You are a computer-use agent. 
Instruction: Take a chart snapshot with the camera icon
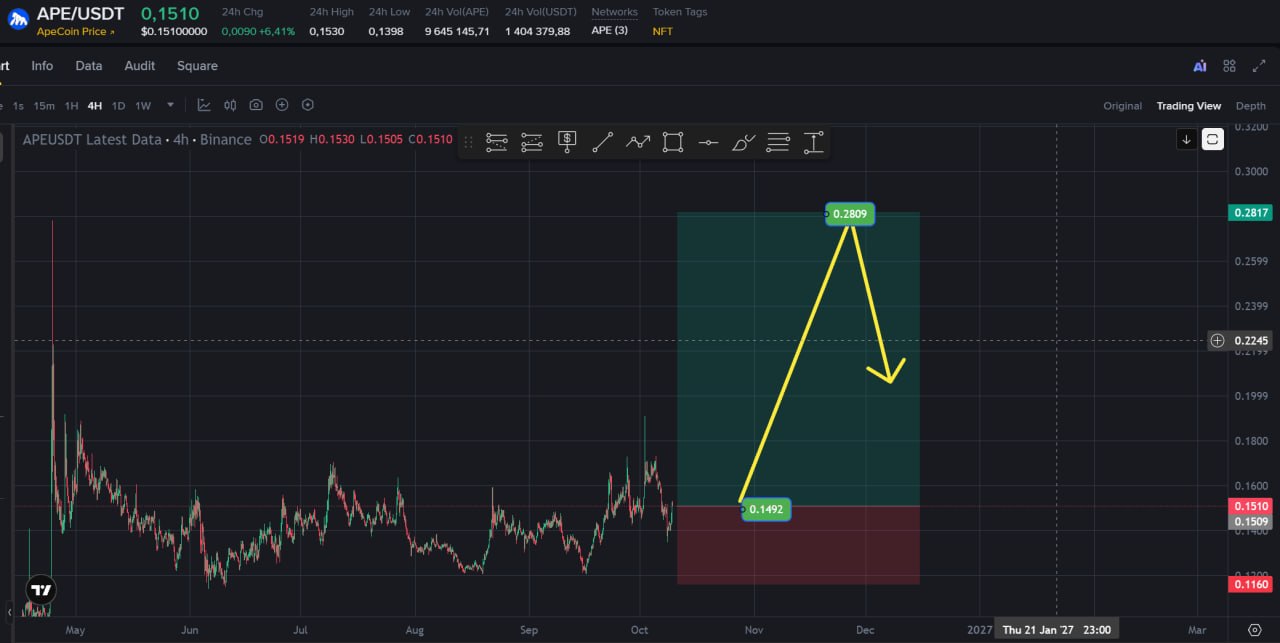(x=256, y=105)
